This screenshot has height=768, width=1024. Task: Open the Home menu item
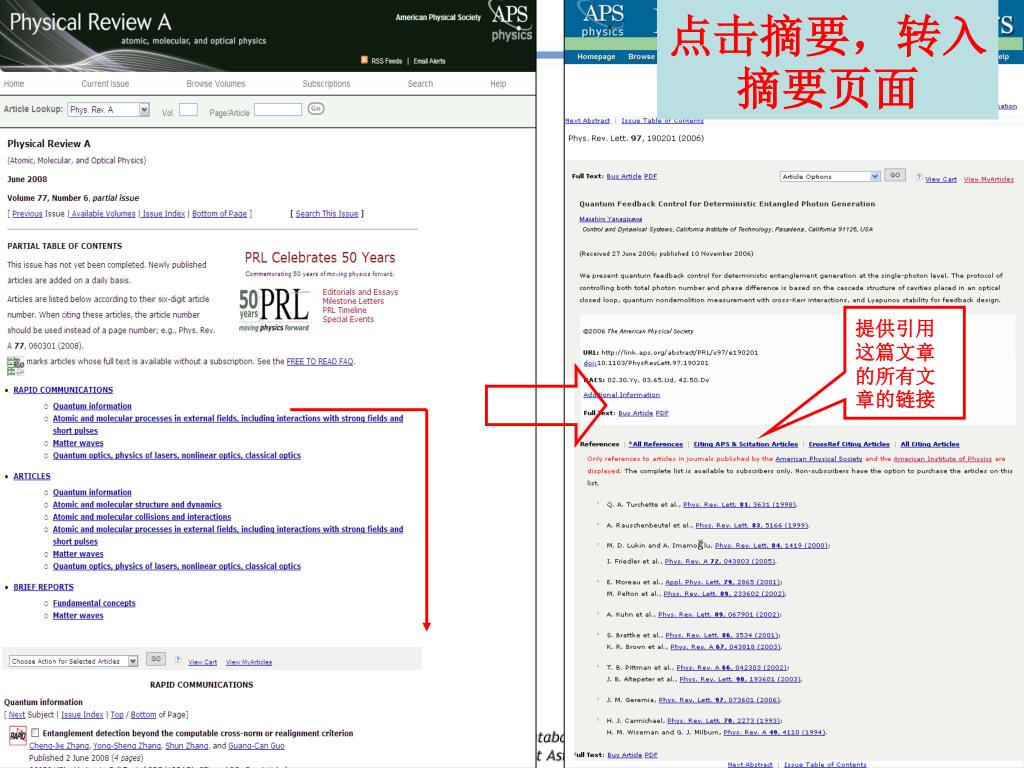(x=14, y=84)
